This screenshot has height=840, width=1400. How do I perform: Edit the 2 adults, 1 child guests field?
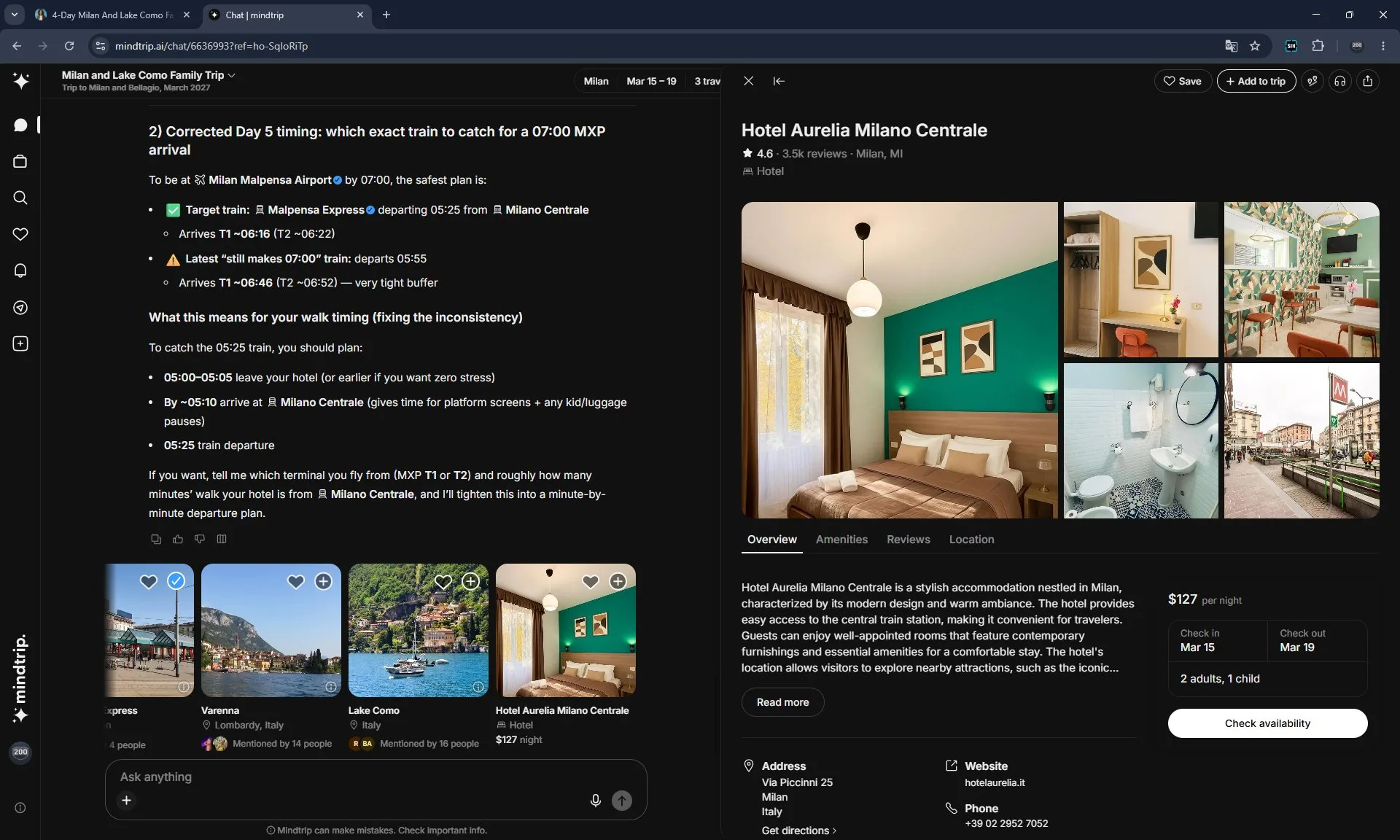1268,679
